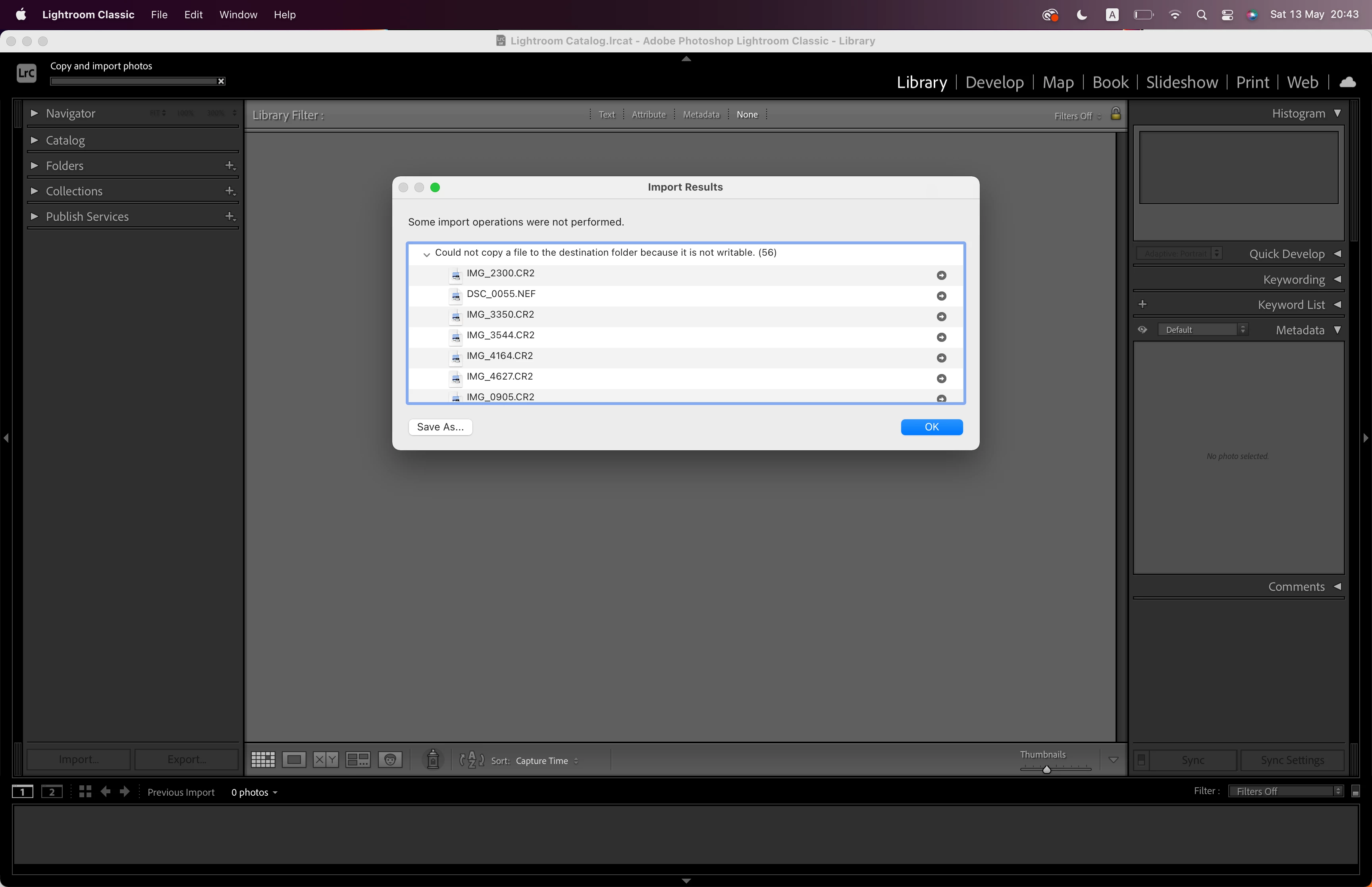Select Compare view XY icon
The image size is (1372, 887).
coord(325,760)
